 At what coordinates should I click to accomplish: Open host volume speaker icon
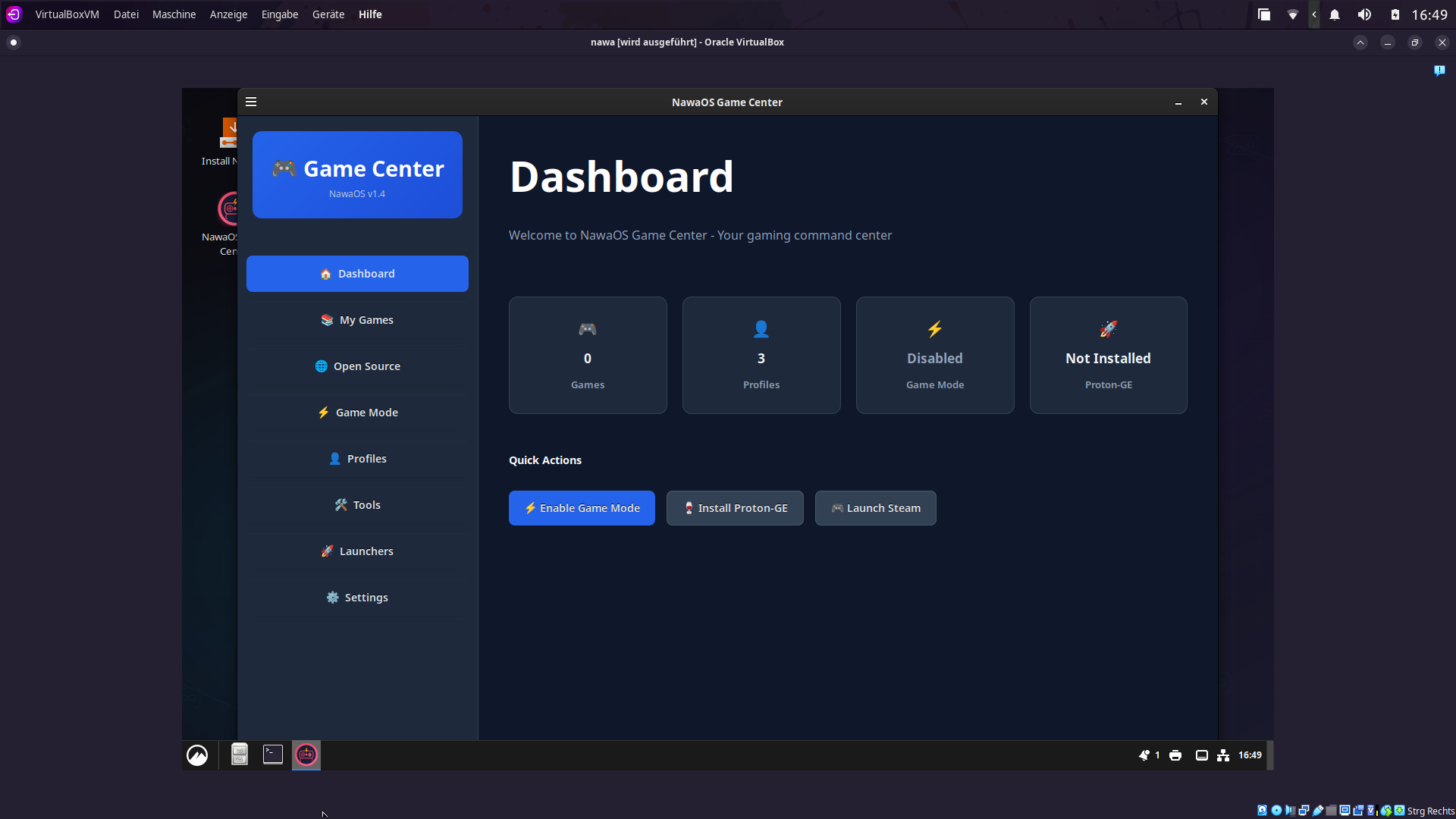pos(1364,14)
